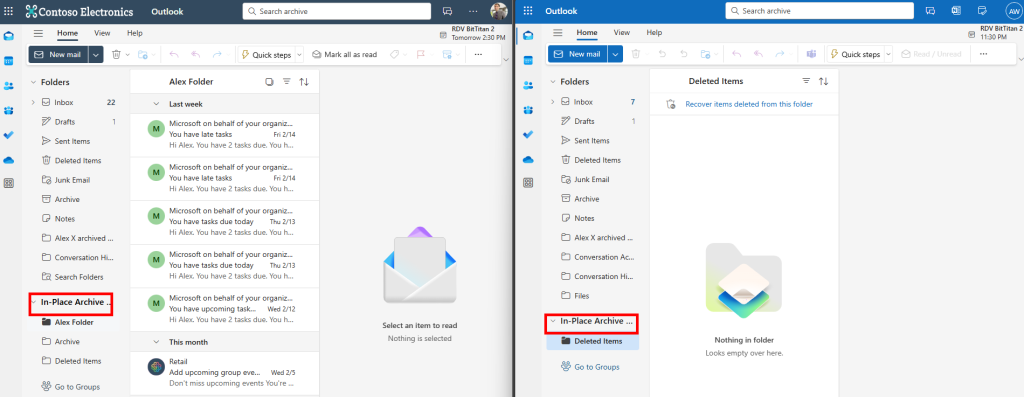Open app launcher in Contoso window
1024x397 pixels.
[8, 11]
